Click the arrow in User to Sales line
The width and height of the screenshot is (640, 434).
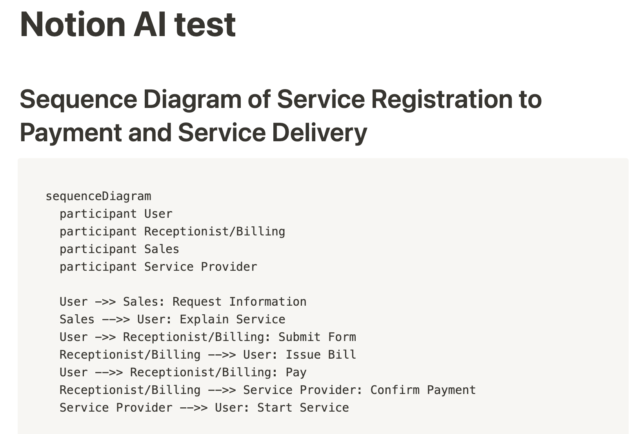pos(105,302)
